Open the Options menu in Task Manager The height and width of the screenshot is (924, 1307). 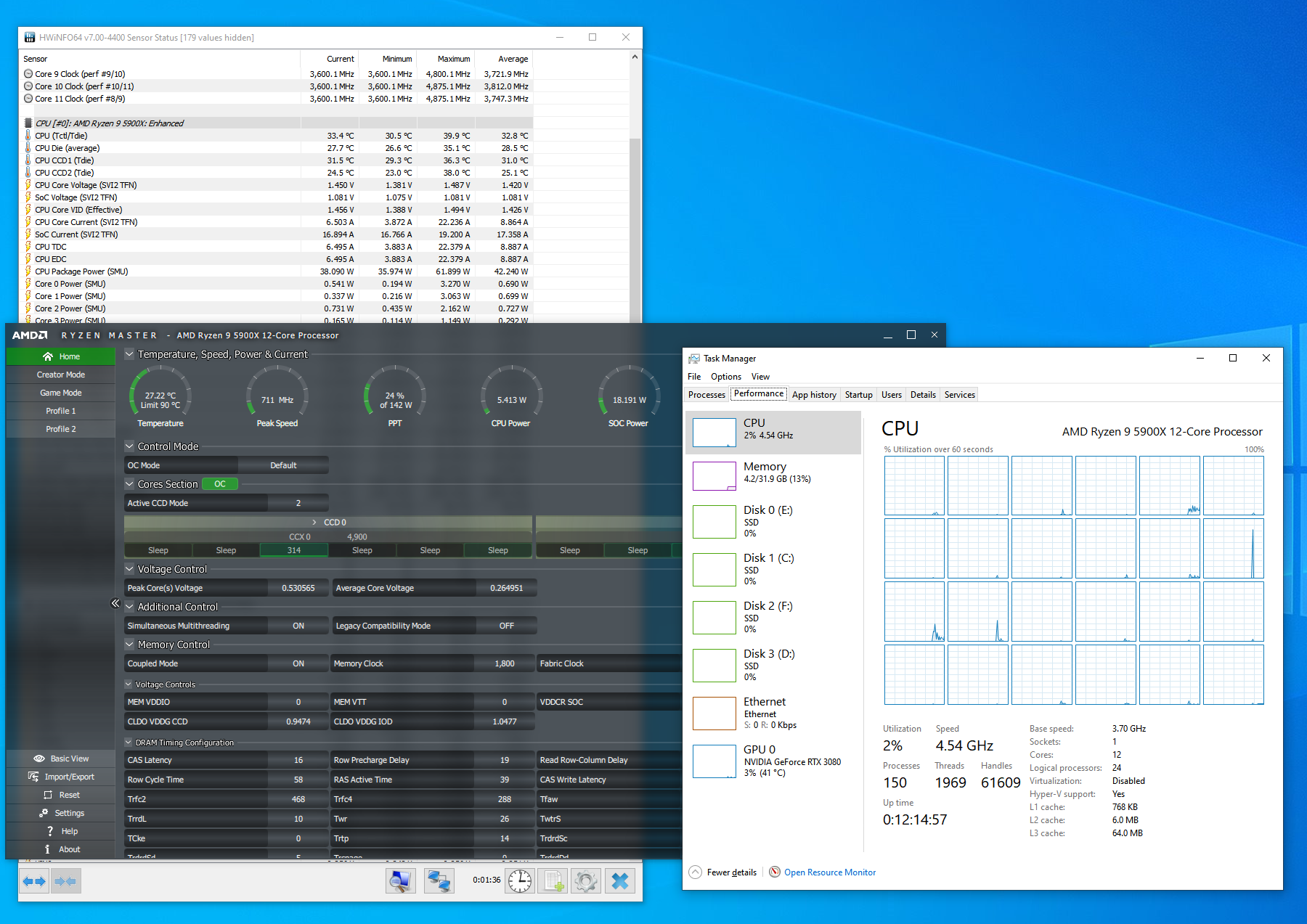(726, 377)
